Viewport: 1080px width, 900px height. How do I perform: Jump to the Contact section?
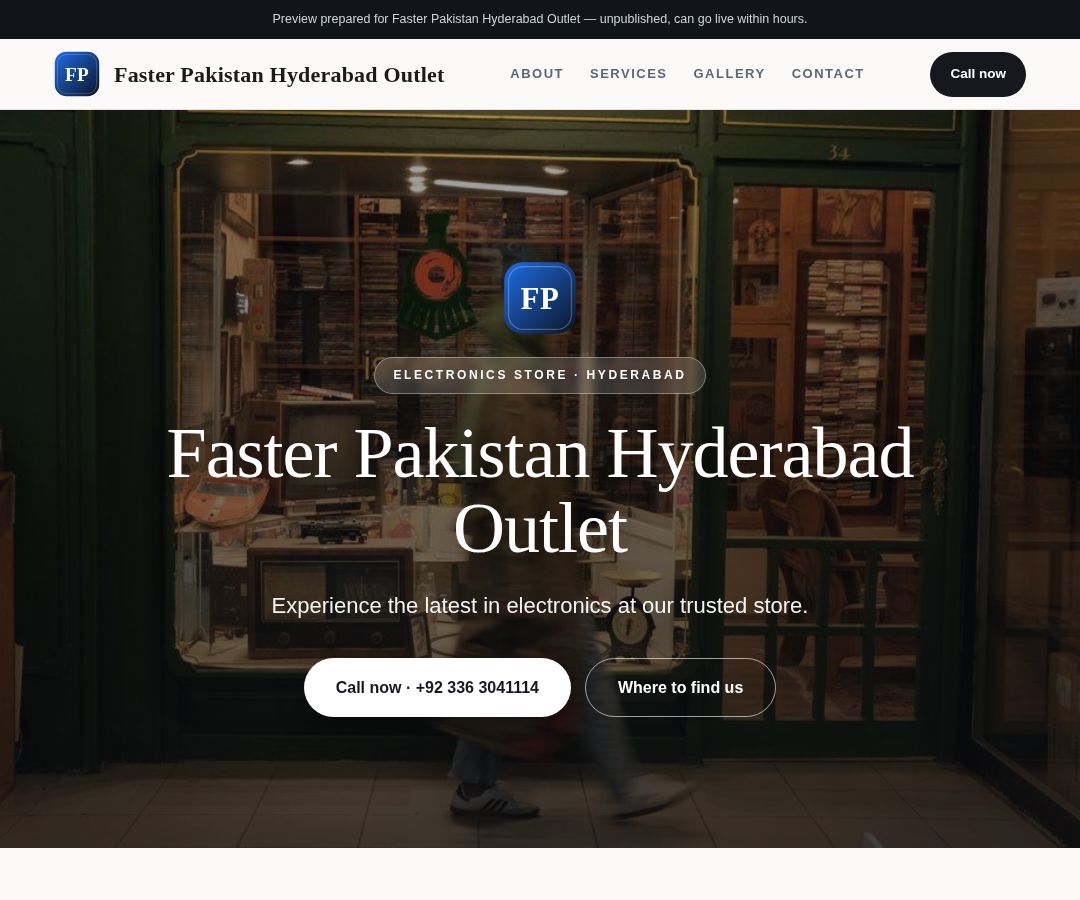(x=827, y=74)
